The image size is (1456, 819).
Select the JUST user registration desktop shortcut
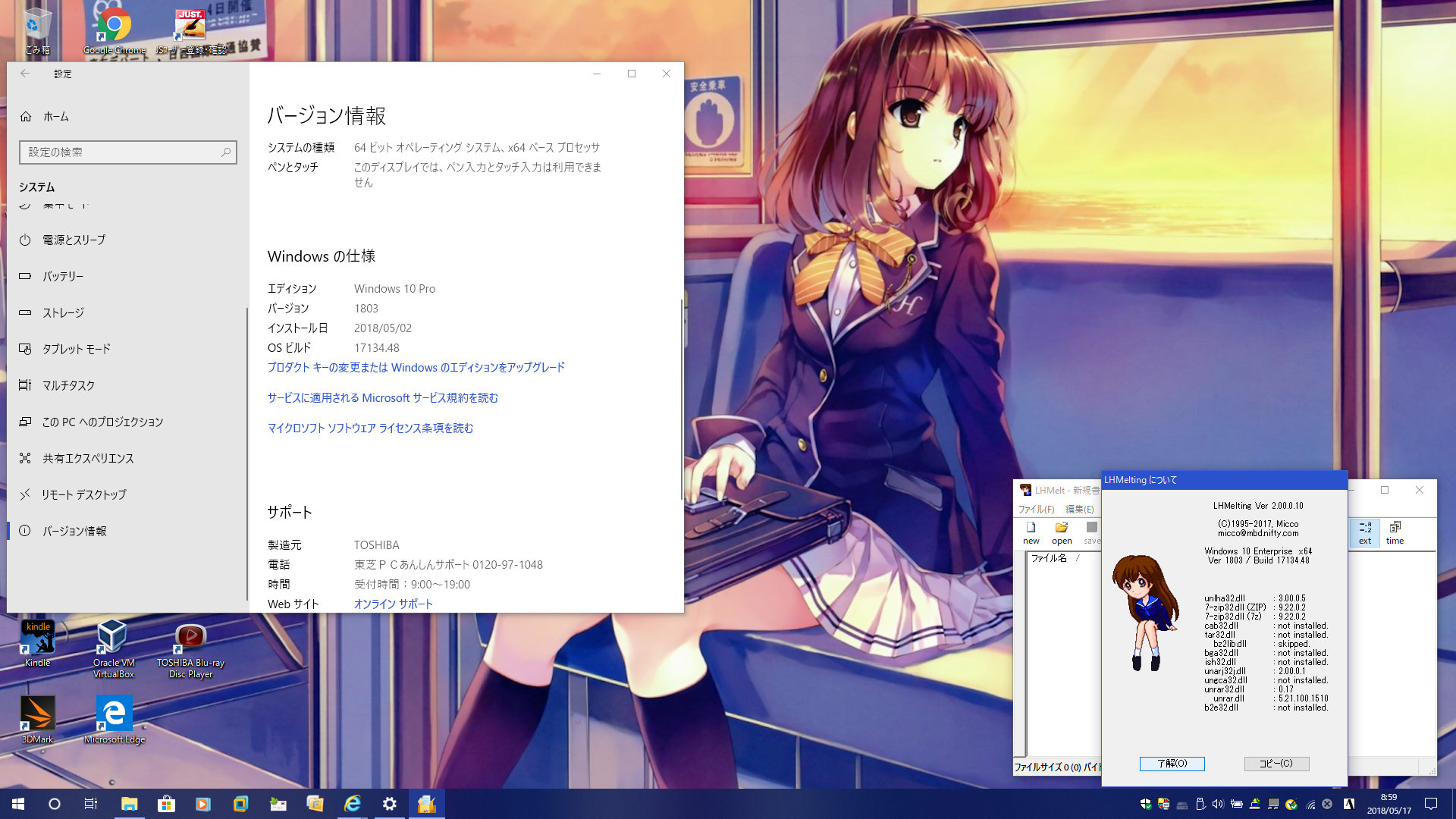point(190,30)
